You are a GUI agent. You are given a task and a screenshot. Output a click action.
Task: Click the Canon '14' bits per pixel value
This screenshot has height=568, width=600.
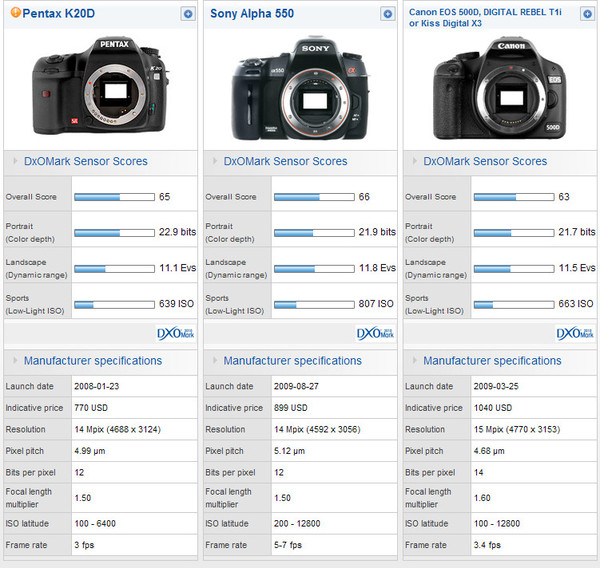(478, 472)
